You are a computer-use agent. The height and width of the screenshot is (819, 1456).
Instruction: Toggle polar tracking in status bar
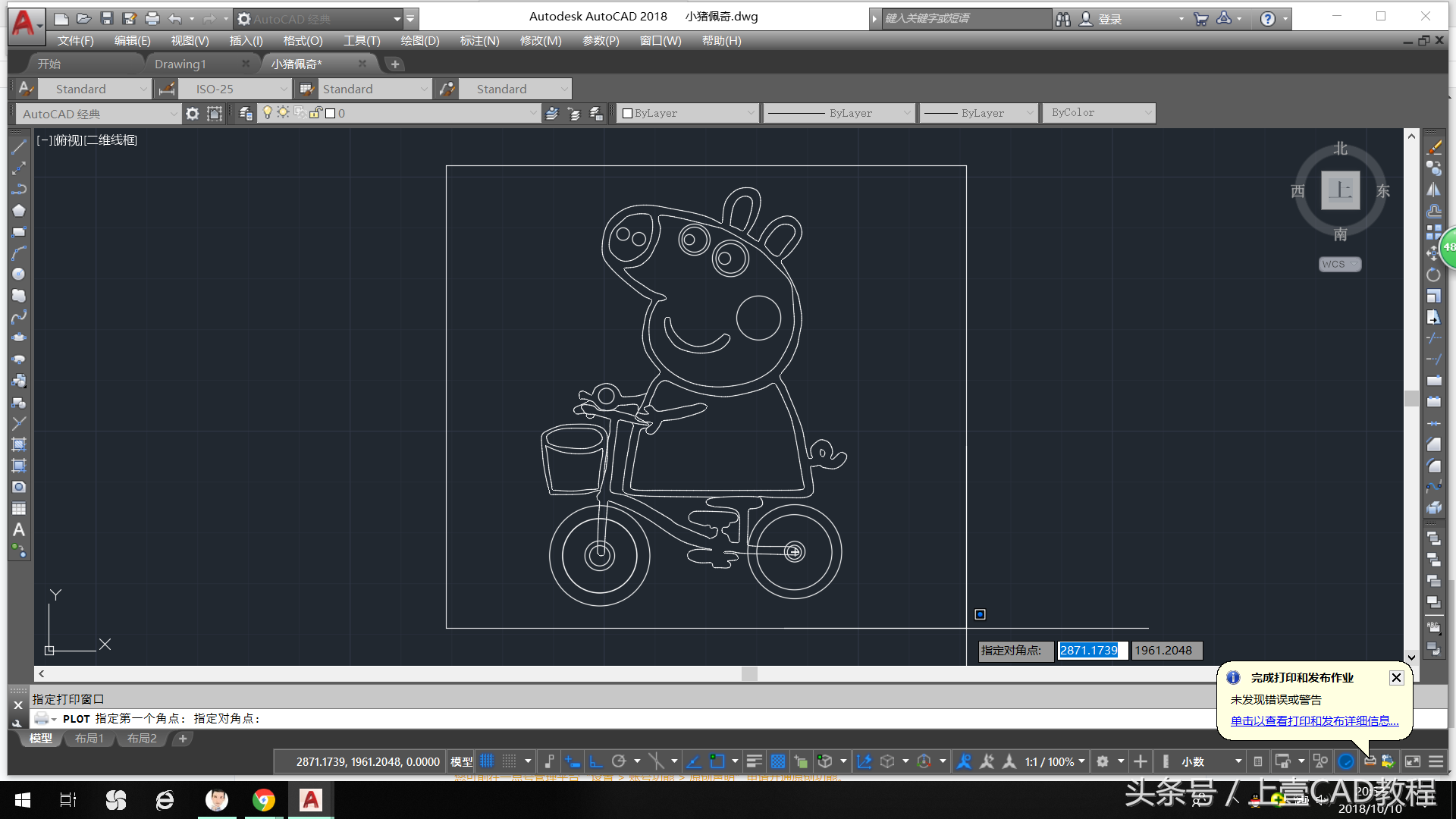(x=619, y=761)
